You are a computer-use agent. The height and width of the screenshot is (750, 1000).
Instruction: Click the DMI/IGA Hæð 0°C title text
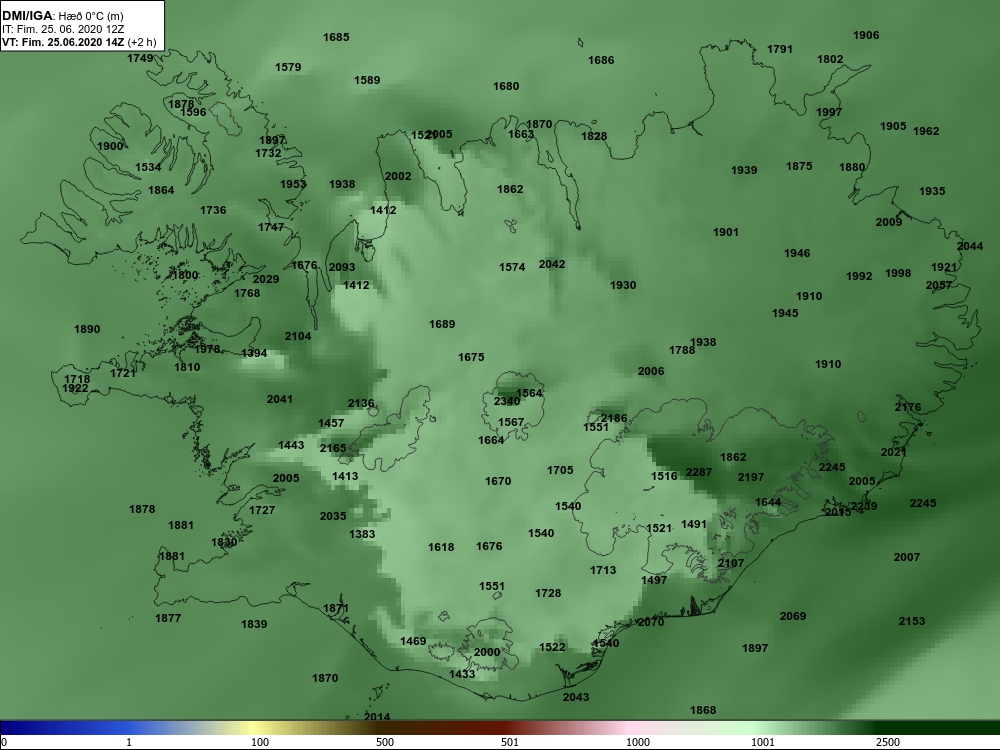click(x=62, y=16)
